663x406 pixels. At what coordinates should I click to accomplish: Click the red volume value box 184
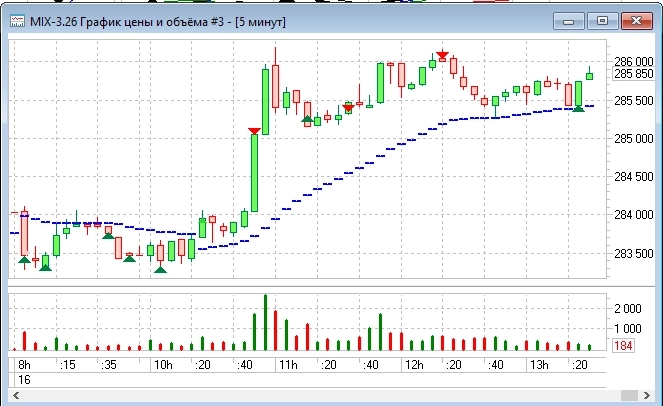click(622, 346)
